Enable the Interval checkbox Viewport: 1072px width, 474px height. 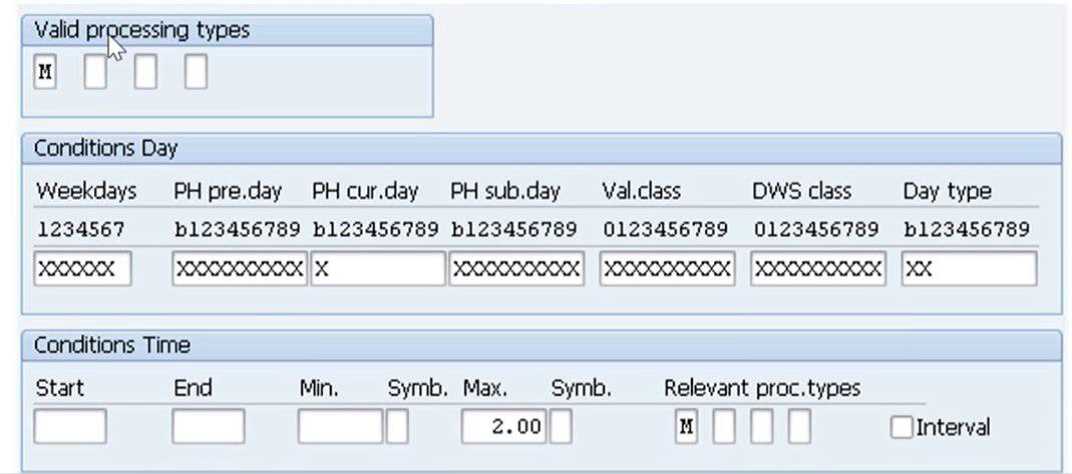901,427
